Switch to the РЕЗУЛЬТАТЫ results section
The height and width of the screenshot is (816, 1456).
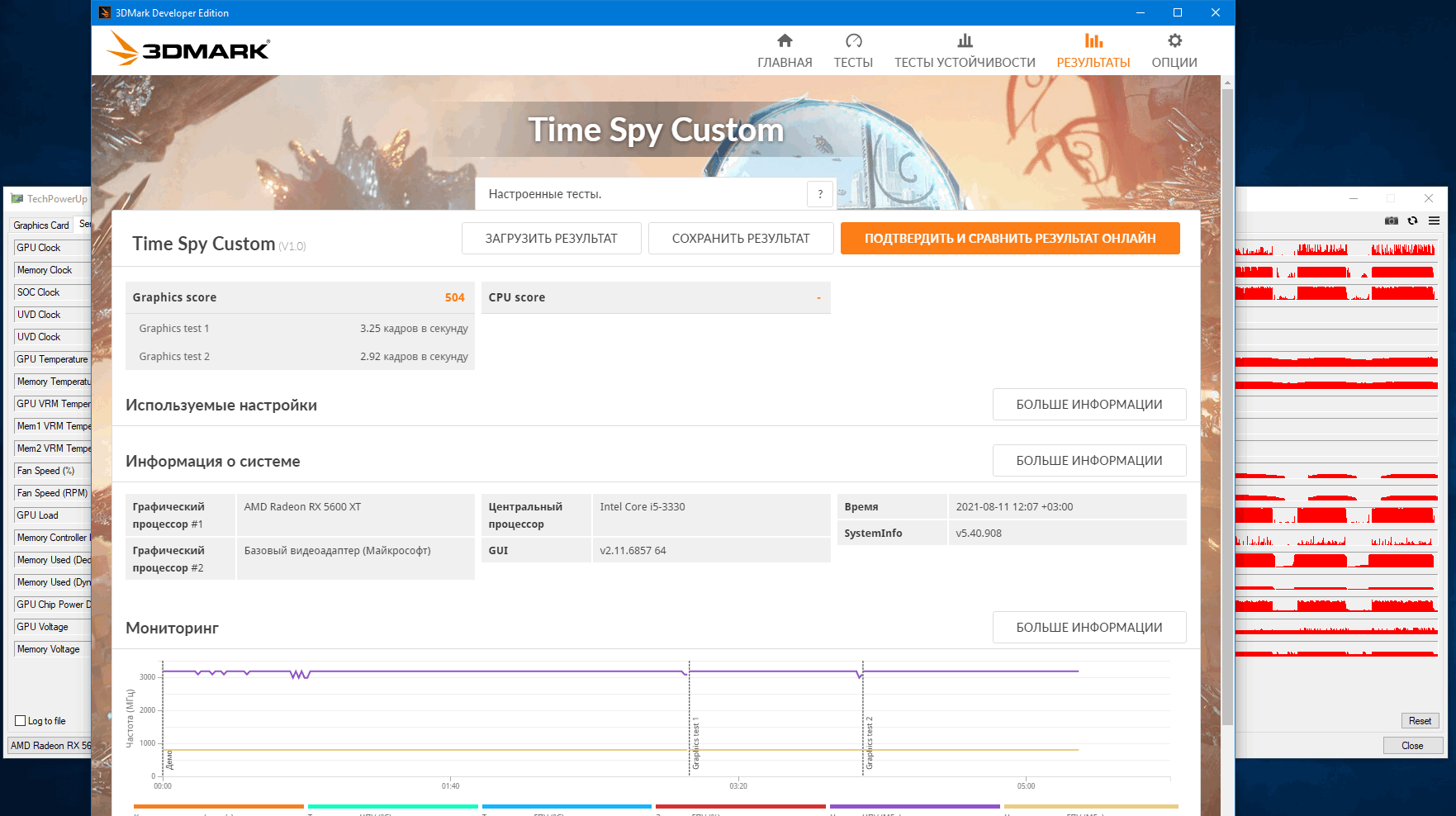point(1093,51)
